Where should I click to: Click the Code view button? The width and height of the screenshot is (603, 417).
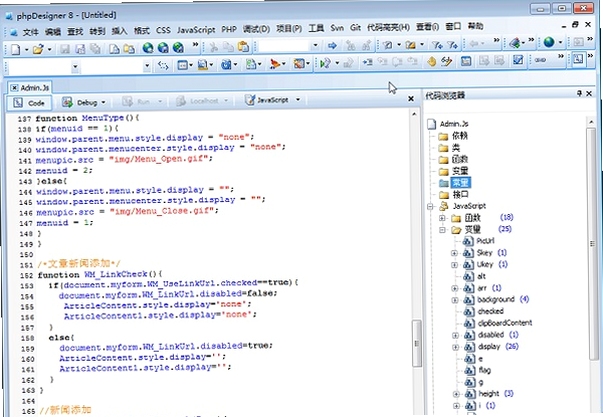click(x=29, y=103)
